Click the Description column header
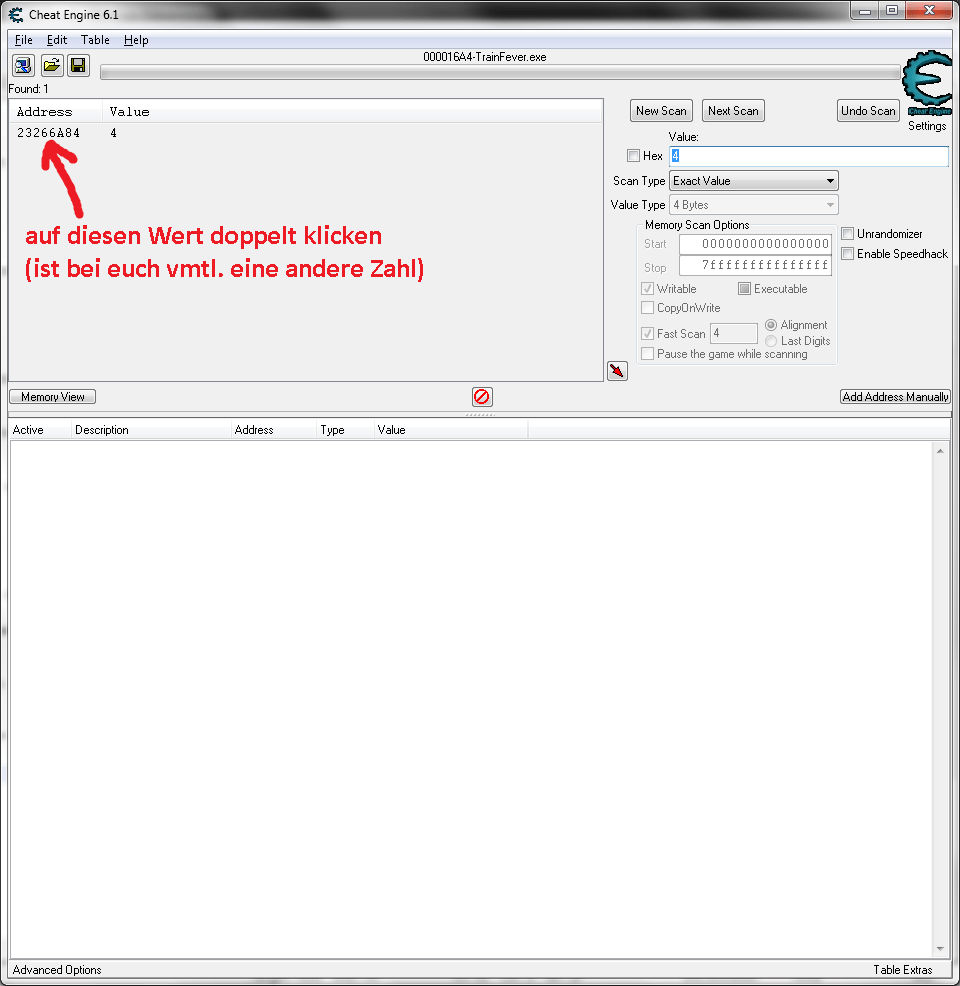 pos(151,430)
